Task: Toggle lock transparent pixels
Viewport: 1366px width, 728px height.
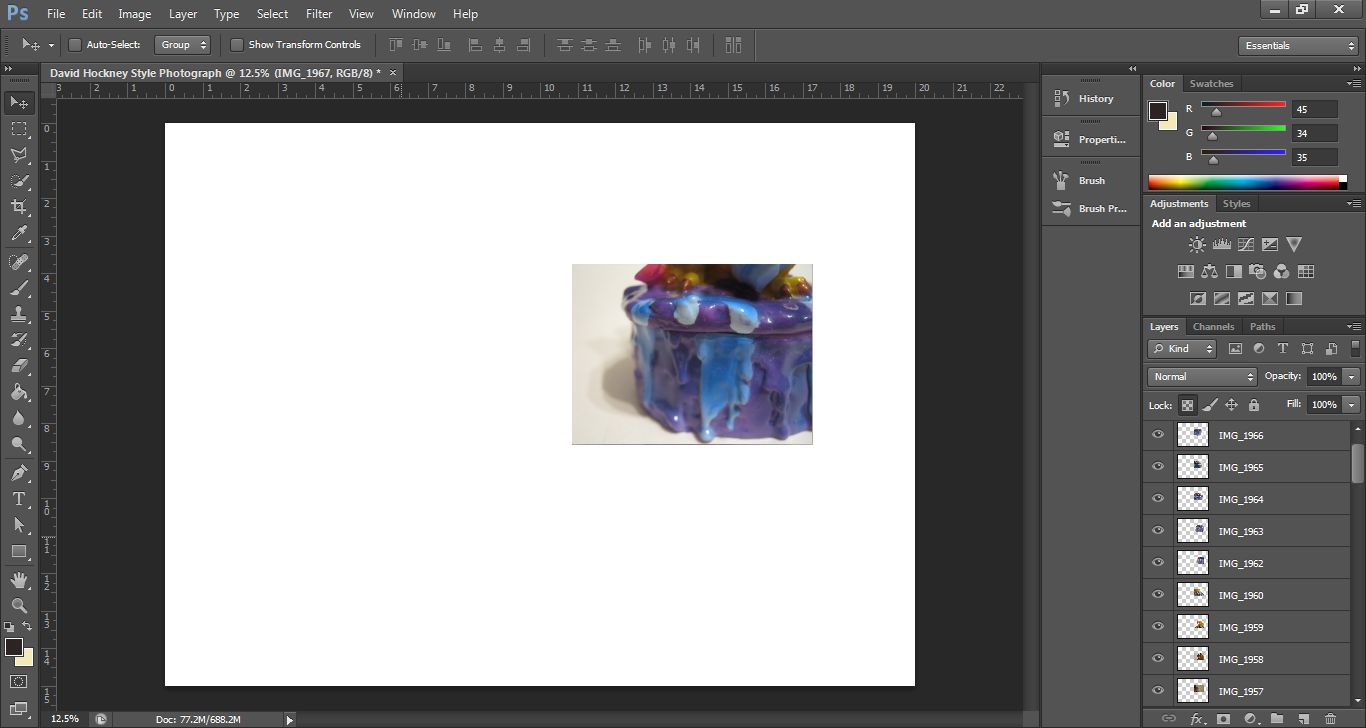Action: 1187,405
